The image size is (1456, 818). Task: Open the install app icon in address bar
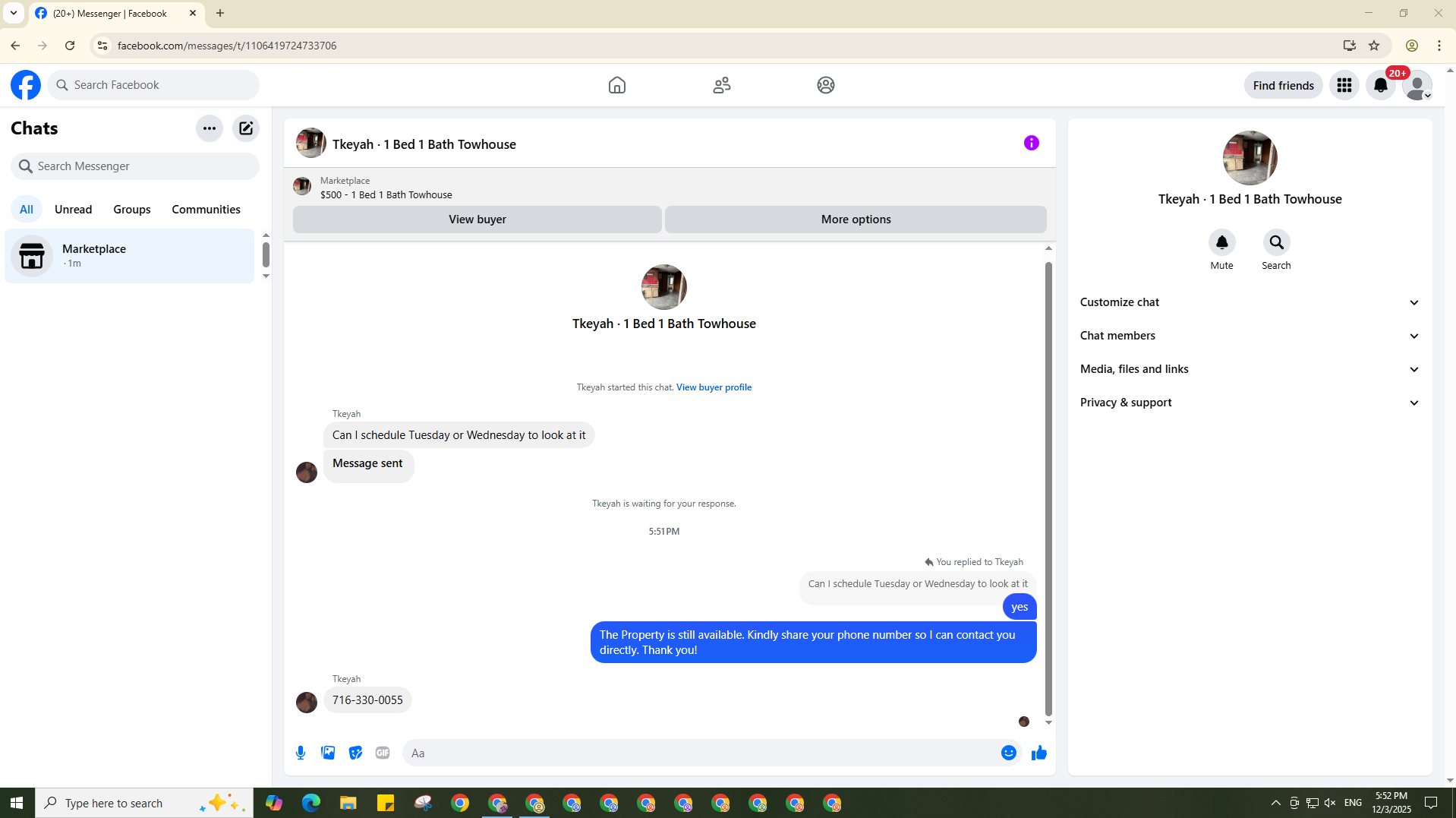[1350, 46]
